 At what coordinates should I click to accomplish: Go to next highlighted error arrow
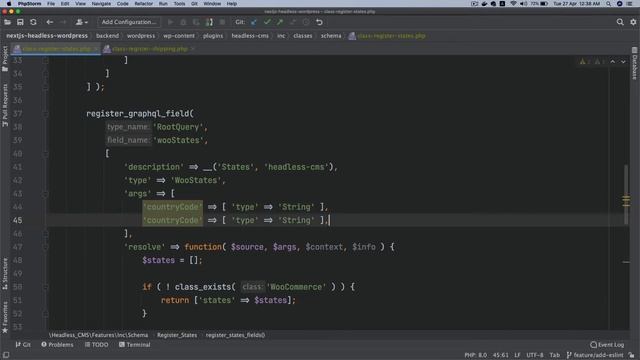(623, 62)
